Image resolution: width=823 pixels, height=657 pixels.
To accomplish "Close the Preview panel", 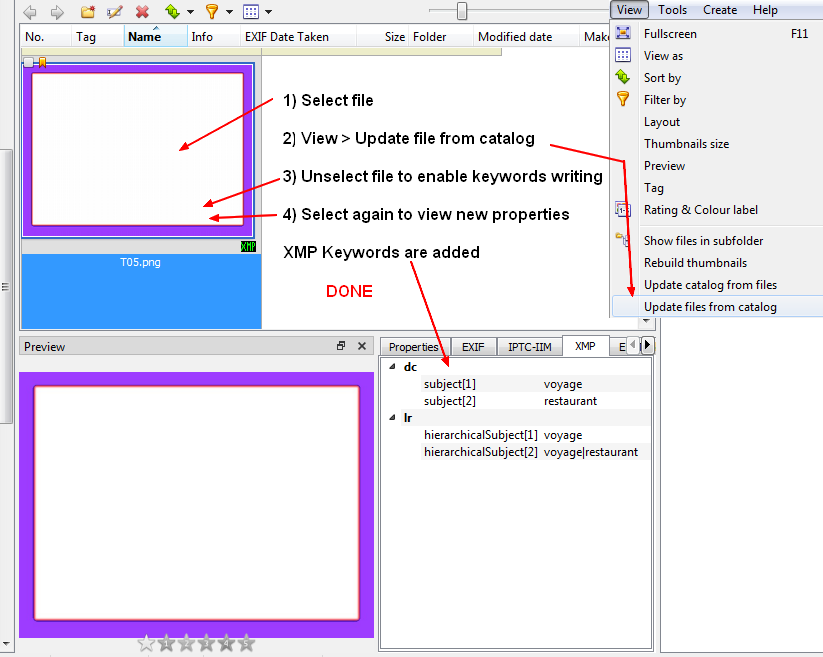I will (362, 346).
